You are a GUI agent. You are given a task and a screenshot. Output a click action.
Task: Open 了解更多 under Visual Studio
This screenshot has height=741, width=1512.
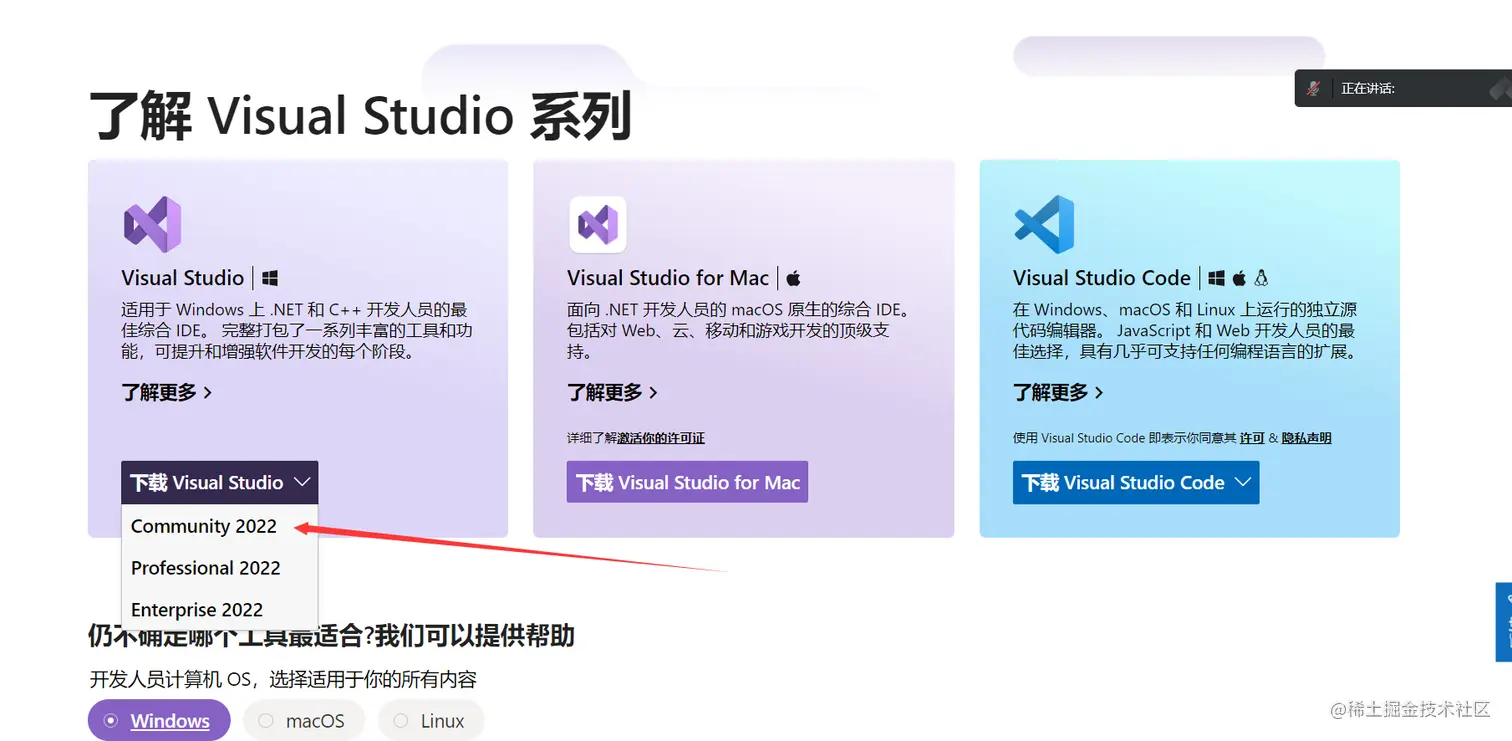point(167,392)
